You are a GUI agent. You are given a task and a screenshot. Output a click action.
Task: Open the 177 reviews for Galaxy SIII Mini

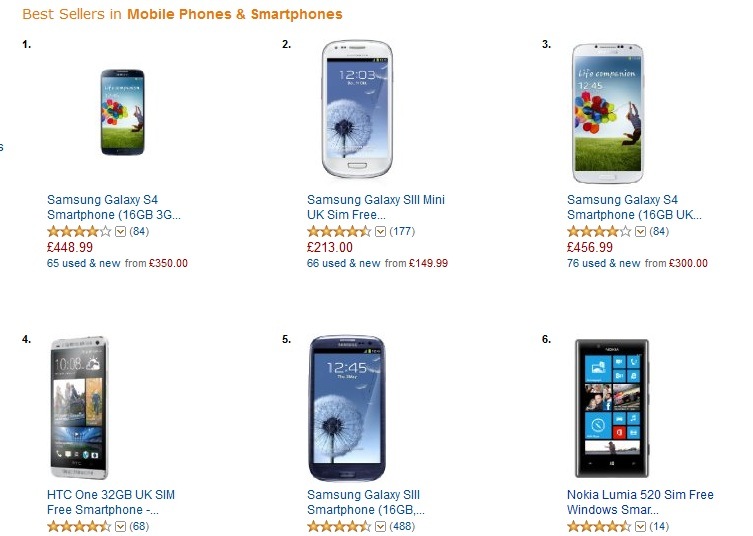403,232
